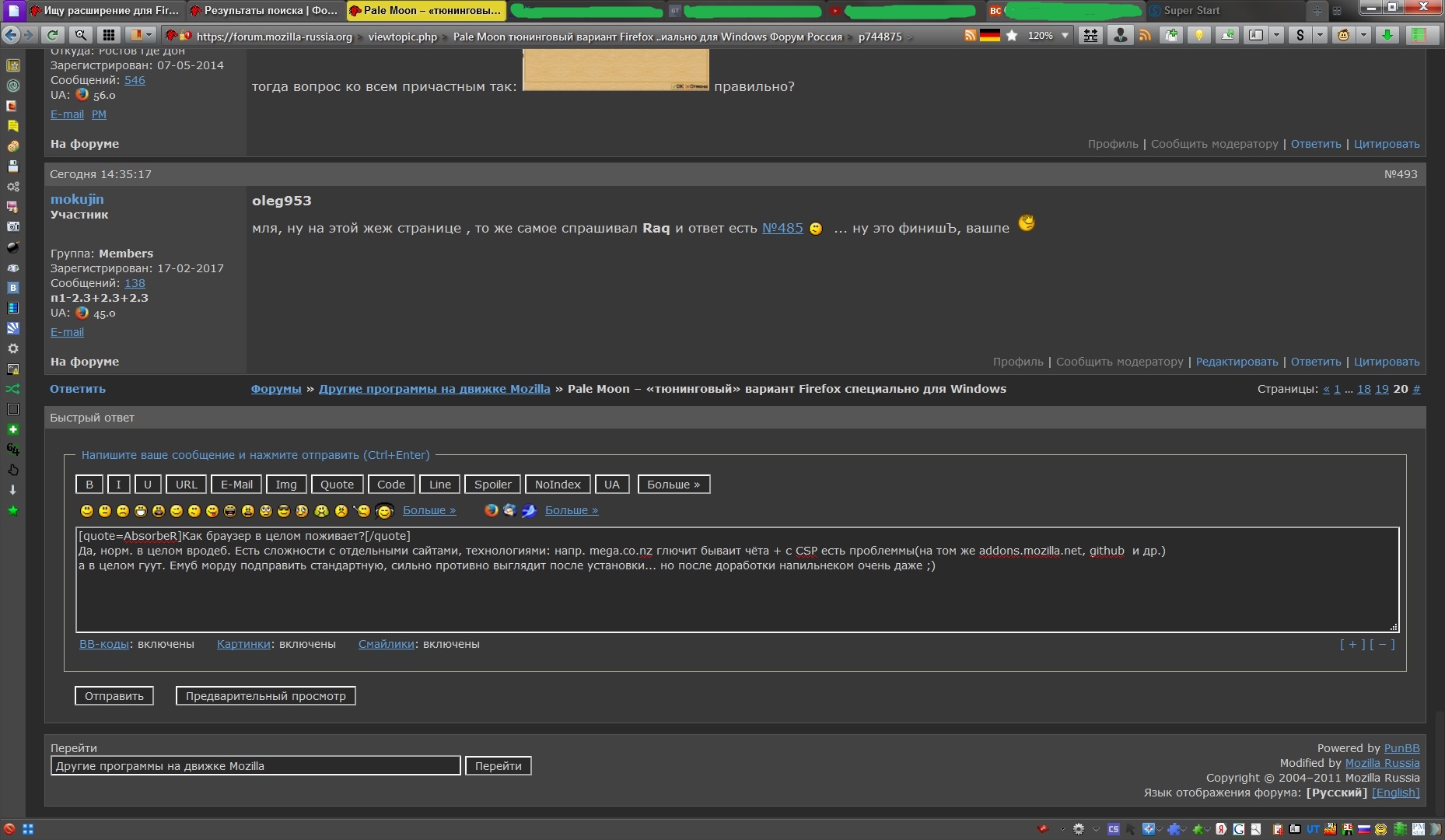
Task: Bookmark this page with the star icon
Action: [1012, 35]
